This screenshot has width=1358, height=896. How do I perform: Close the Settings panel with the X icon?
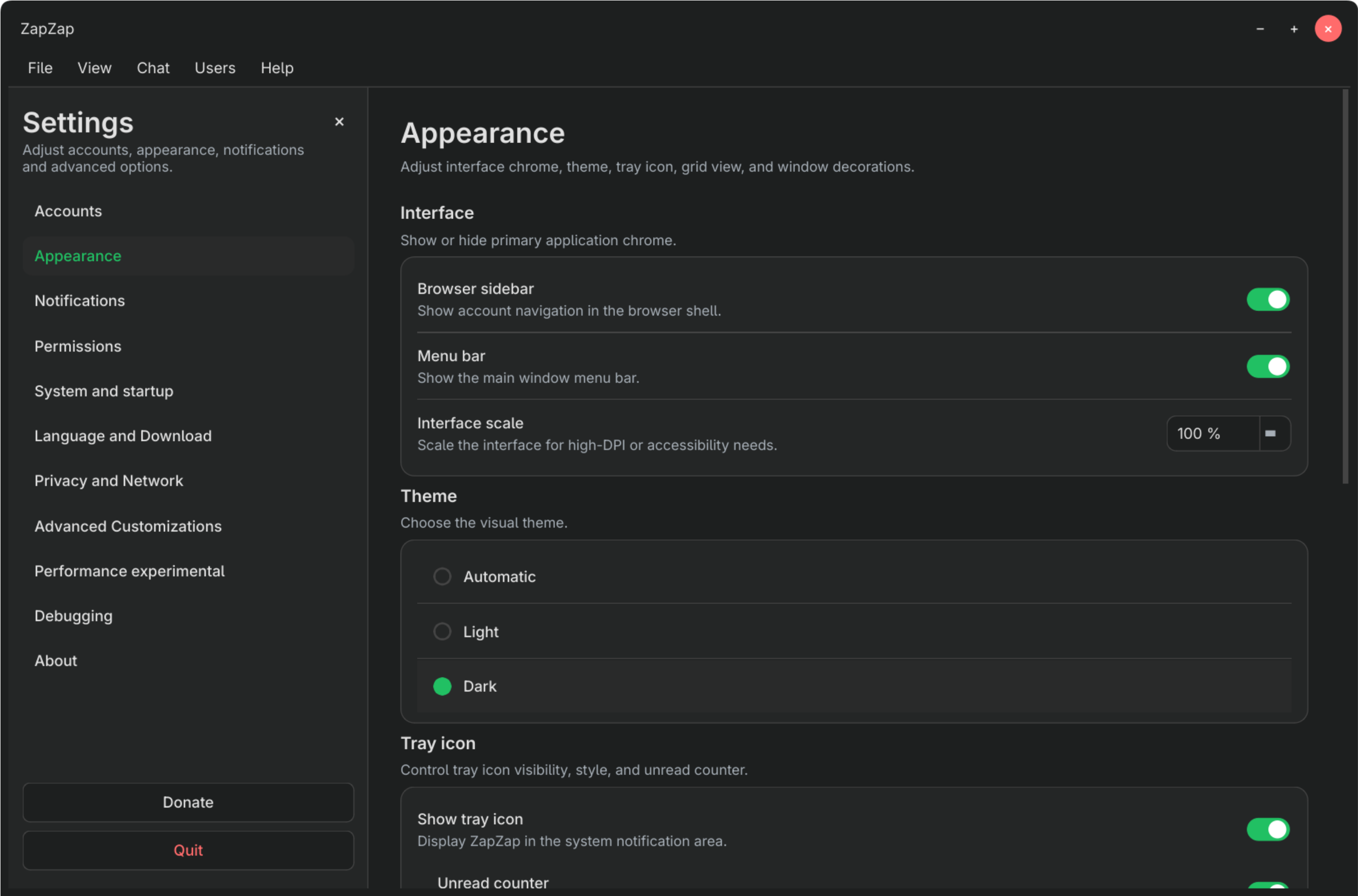tap(339, 121)
